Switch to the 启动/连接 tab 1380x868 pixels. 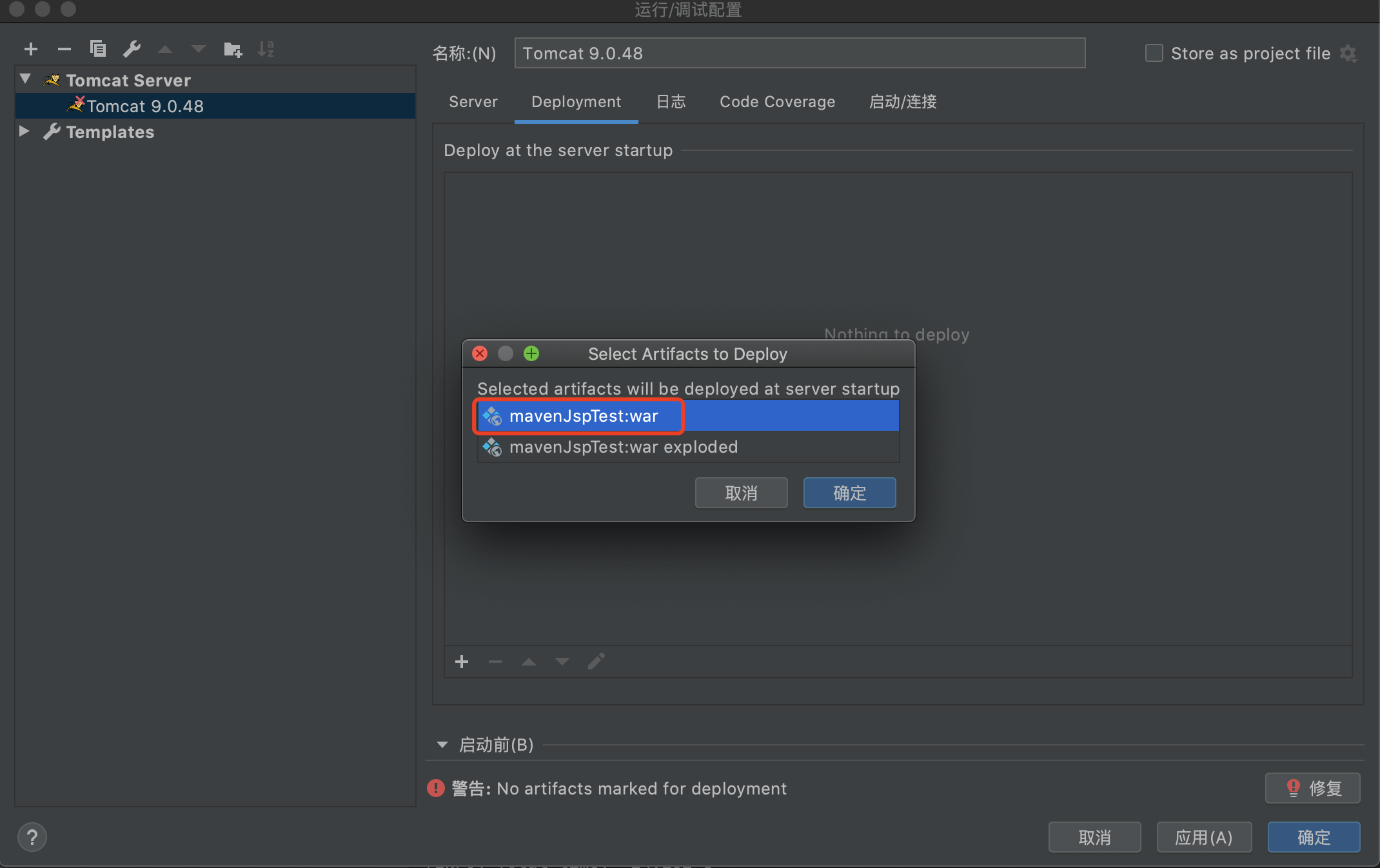[903, 102]
